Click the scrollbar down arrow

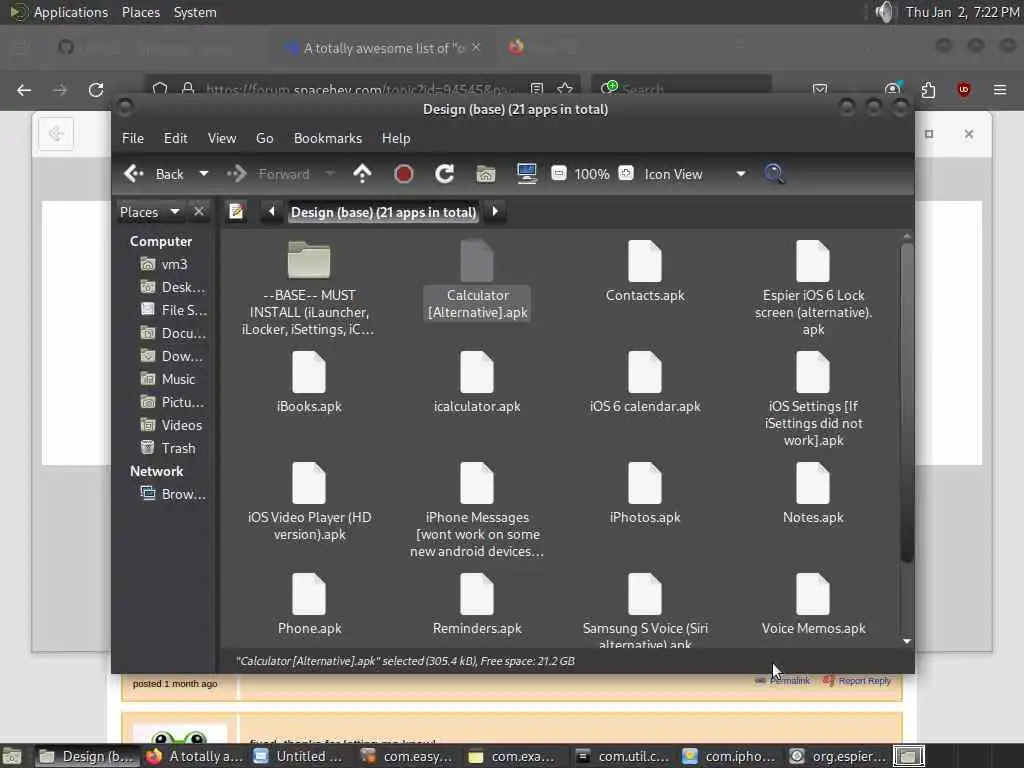click(x=906, y=641)
